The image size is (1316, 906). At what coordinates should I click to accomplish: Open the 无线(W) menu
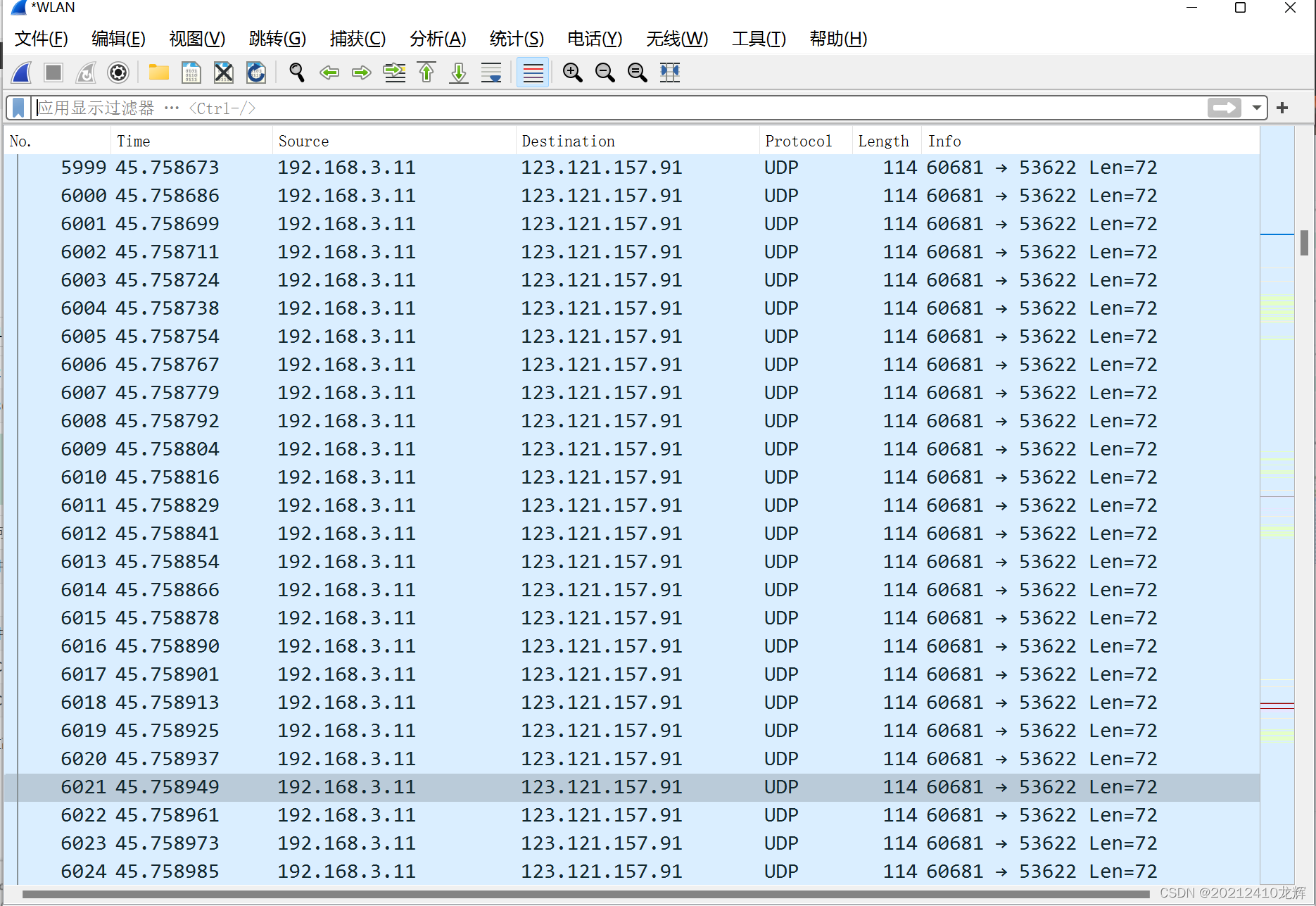677,39
